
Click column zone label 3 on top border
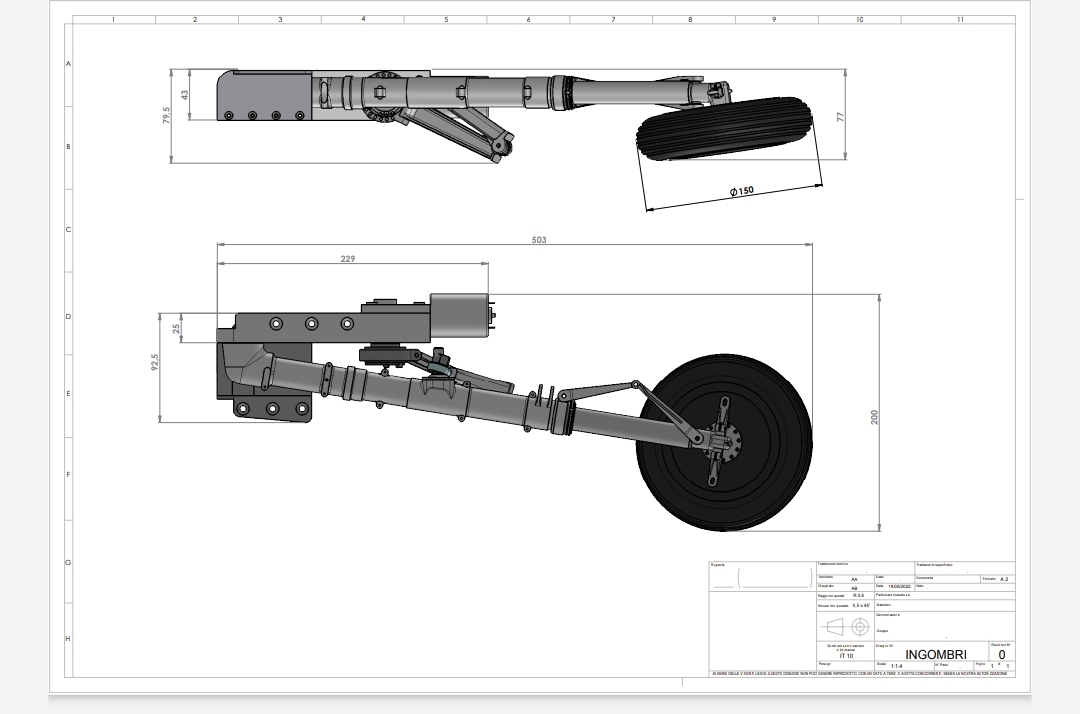tap(280, 19)
